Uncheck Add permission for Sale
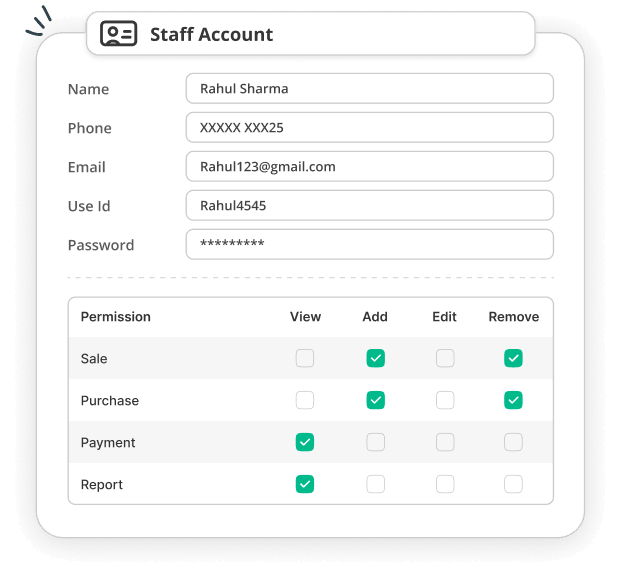 tap(375, 358)
